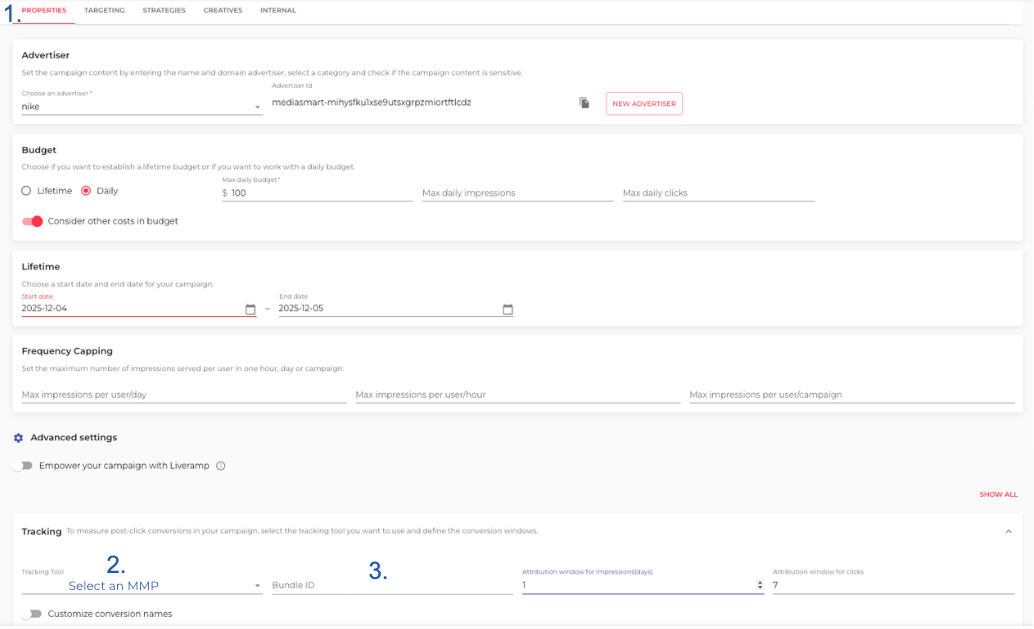The width and height of the screenshot is (1034, 629).
Task: Click the Max daily impressions field
Action: [517, 193]
